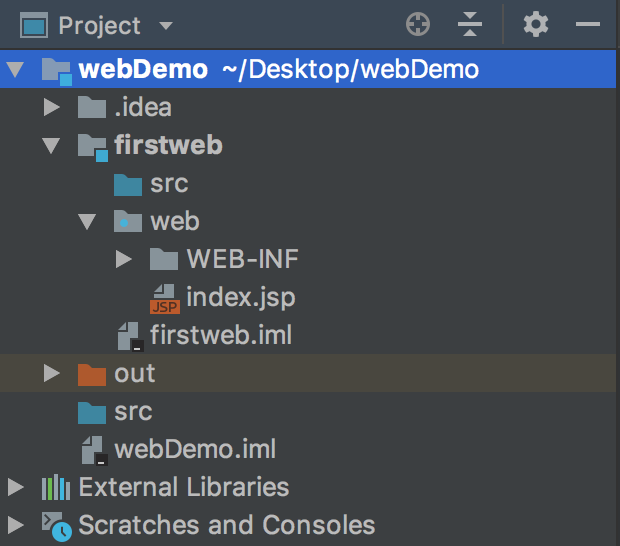Image resolution: width=620 pixels, height=546 pixels.
Task: Open the Project view dropdown
Action: coord(166,25)
